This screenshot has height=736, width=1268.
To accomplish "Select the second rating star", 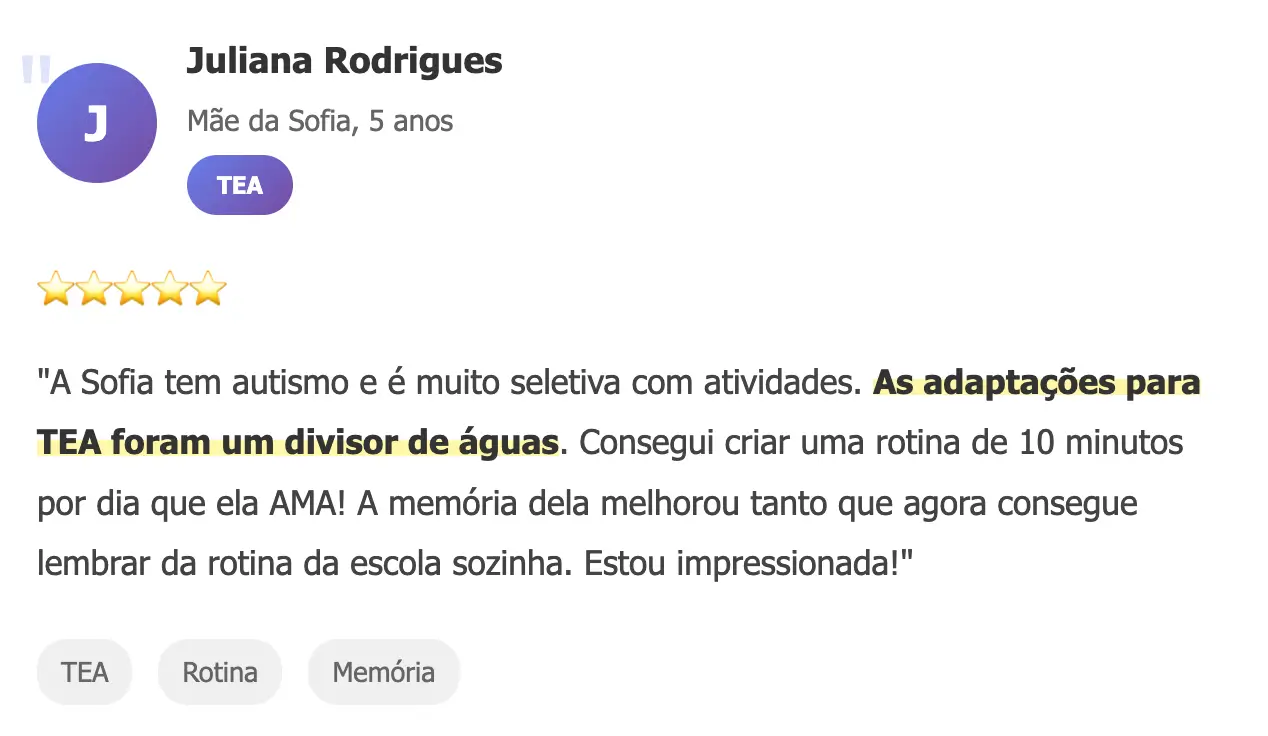I will [x=93, y=289].
